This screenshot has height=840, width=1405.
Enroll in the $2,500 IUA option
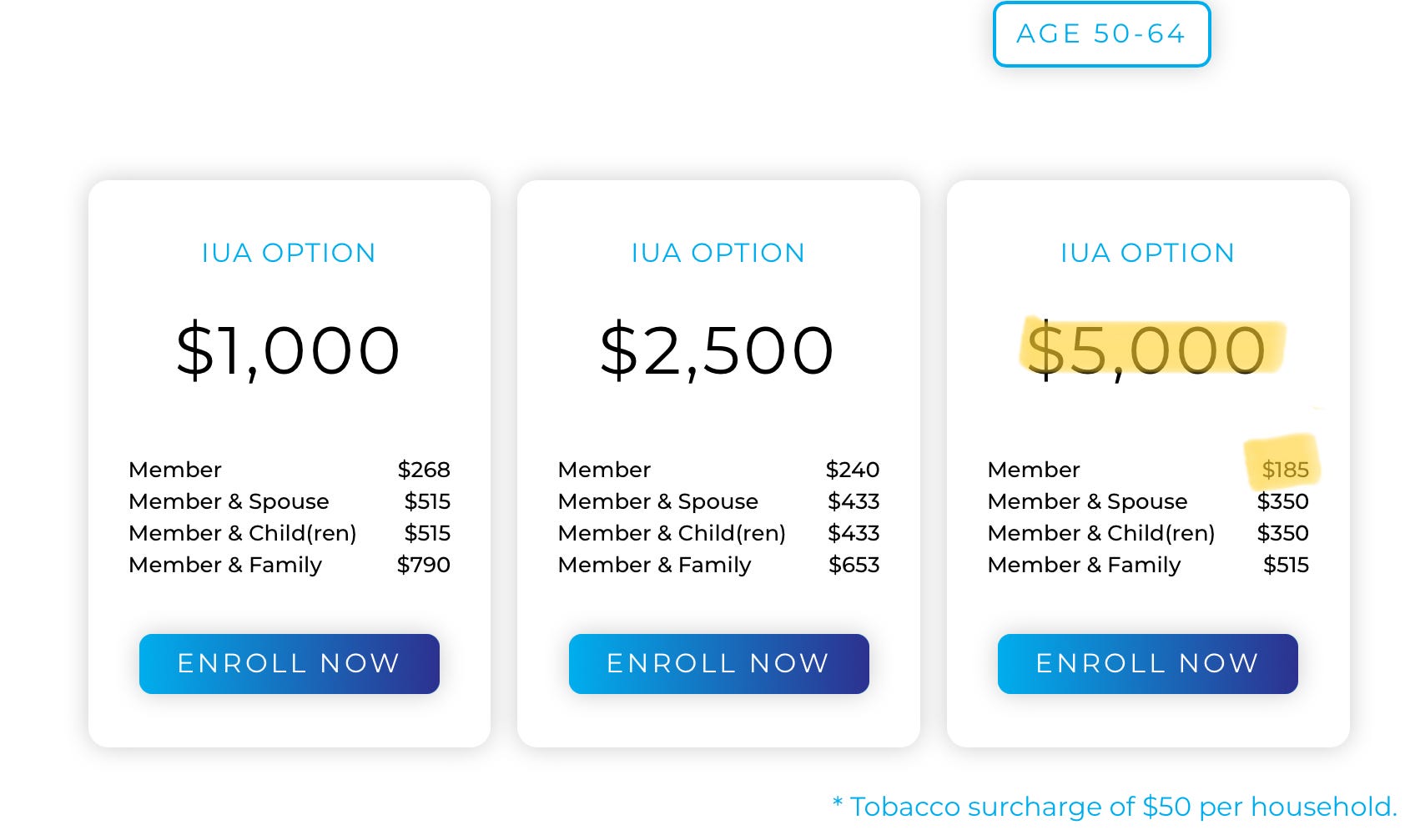[x=719, y=664]
